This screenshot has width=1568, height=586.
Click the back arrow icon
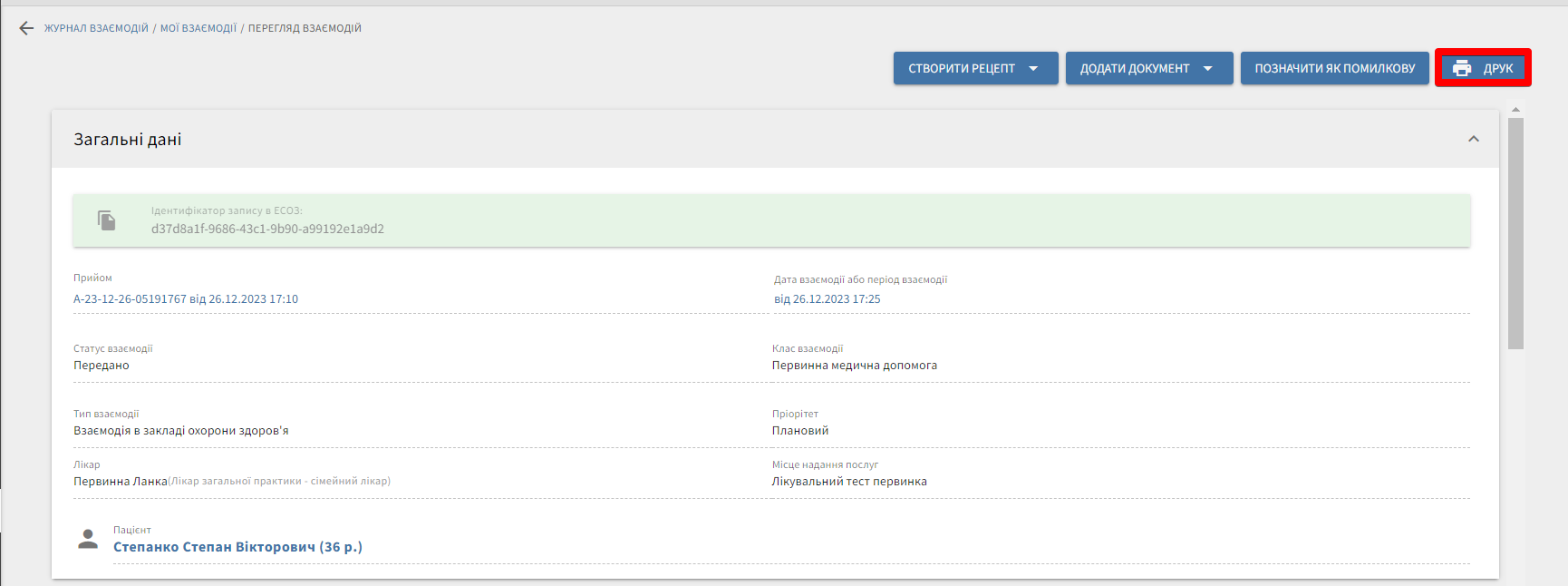26,28
